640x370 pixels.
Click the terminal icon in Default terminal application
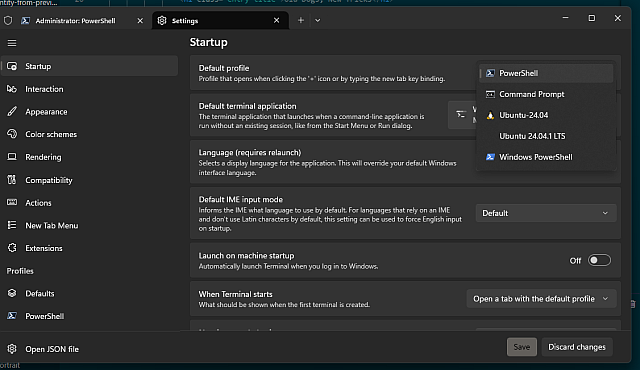tap(461, 115)
